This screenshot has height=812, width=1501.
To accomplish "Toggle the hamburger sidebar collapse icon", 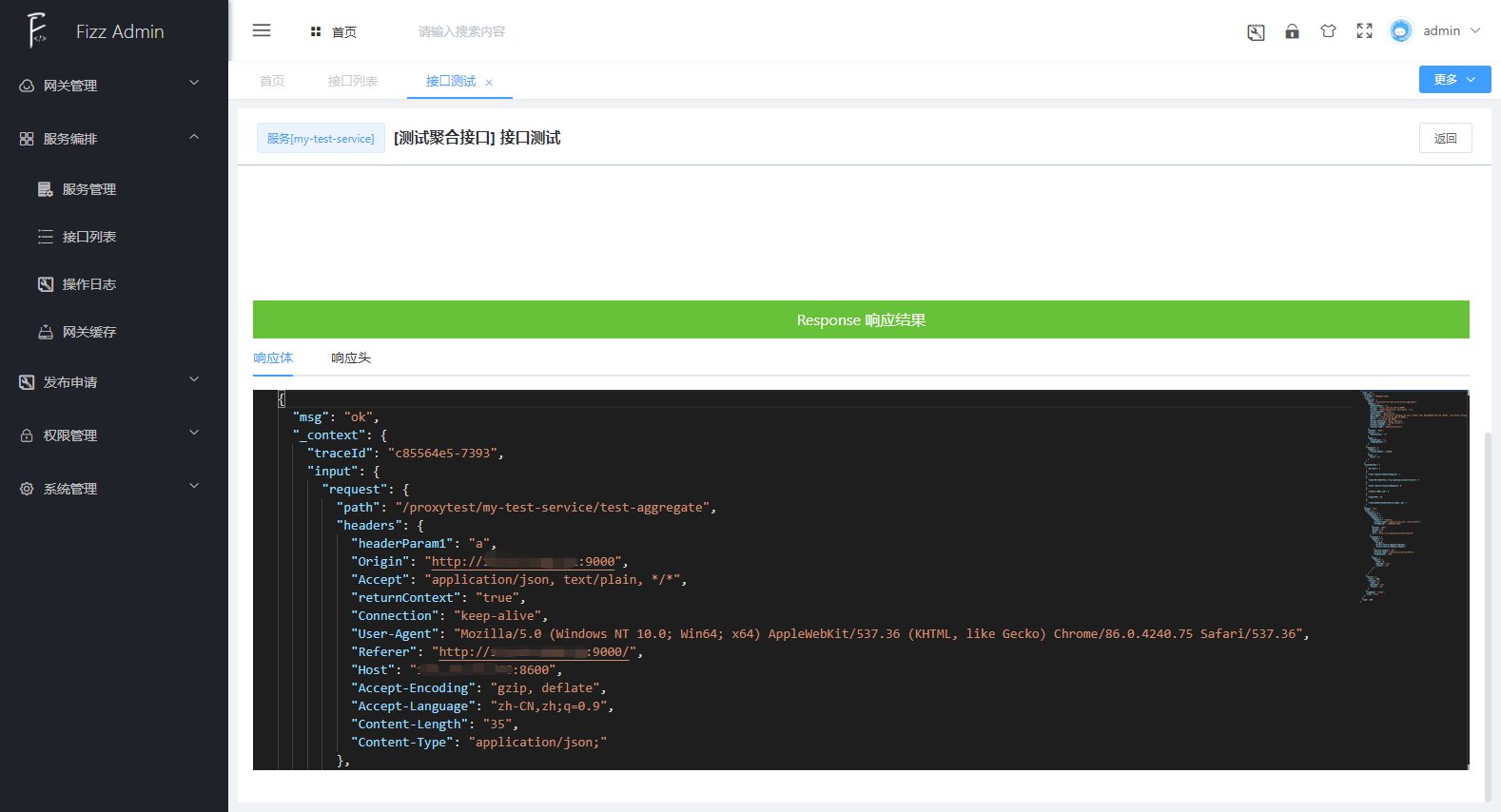I will pos(262,30).
